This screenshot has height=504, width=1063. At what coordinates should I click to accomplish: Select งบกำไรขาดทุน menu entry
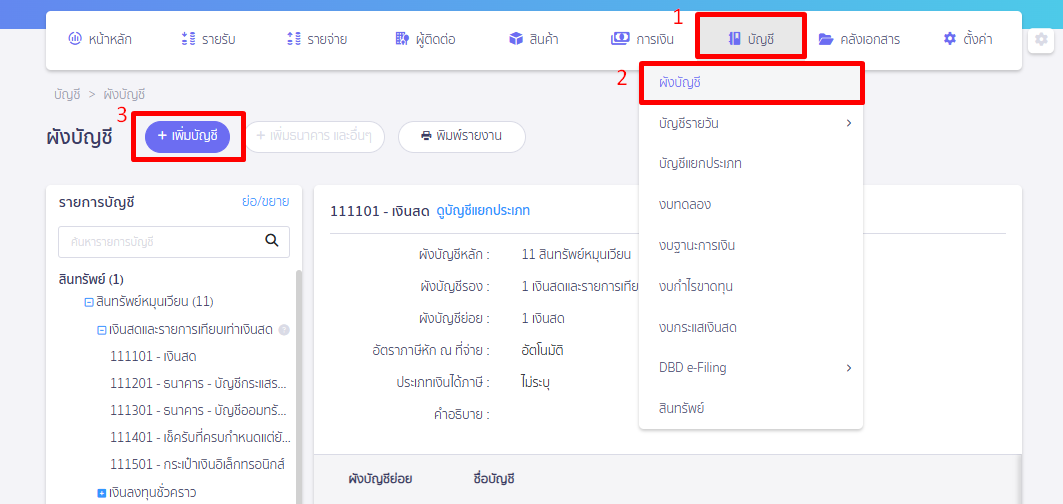(x=751, y=286)
